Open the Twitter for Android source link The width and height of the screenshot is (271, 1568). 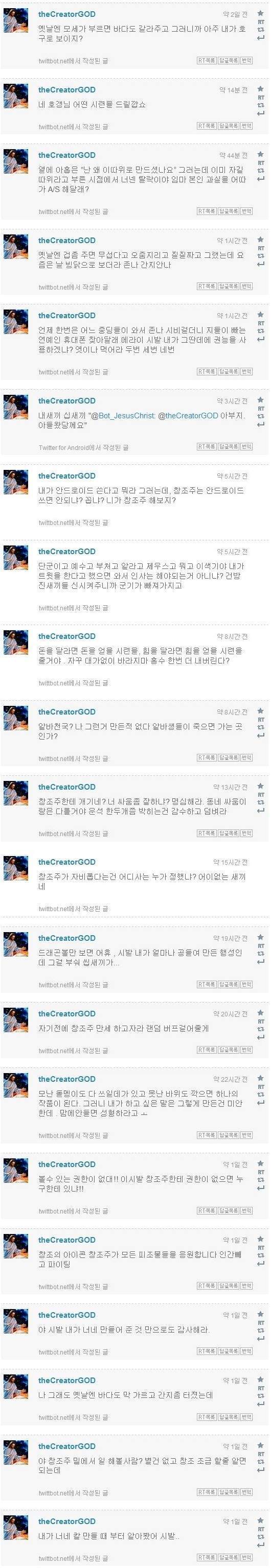(x=64, y=447)
